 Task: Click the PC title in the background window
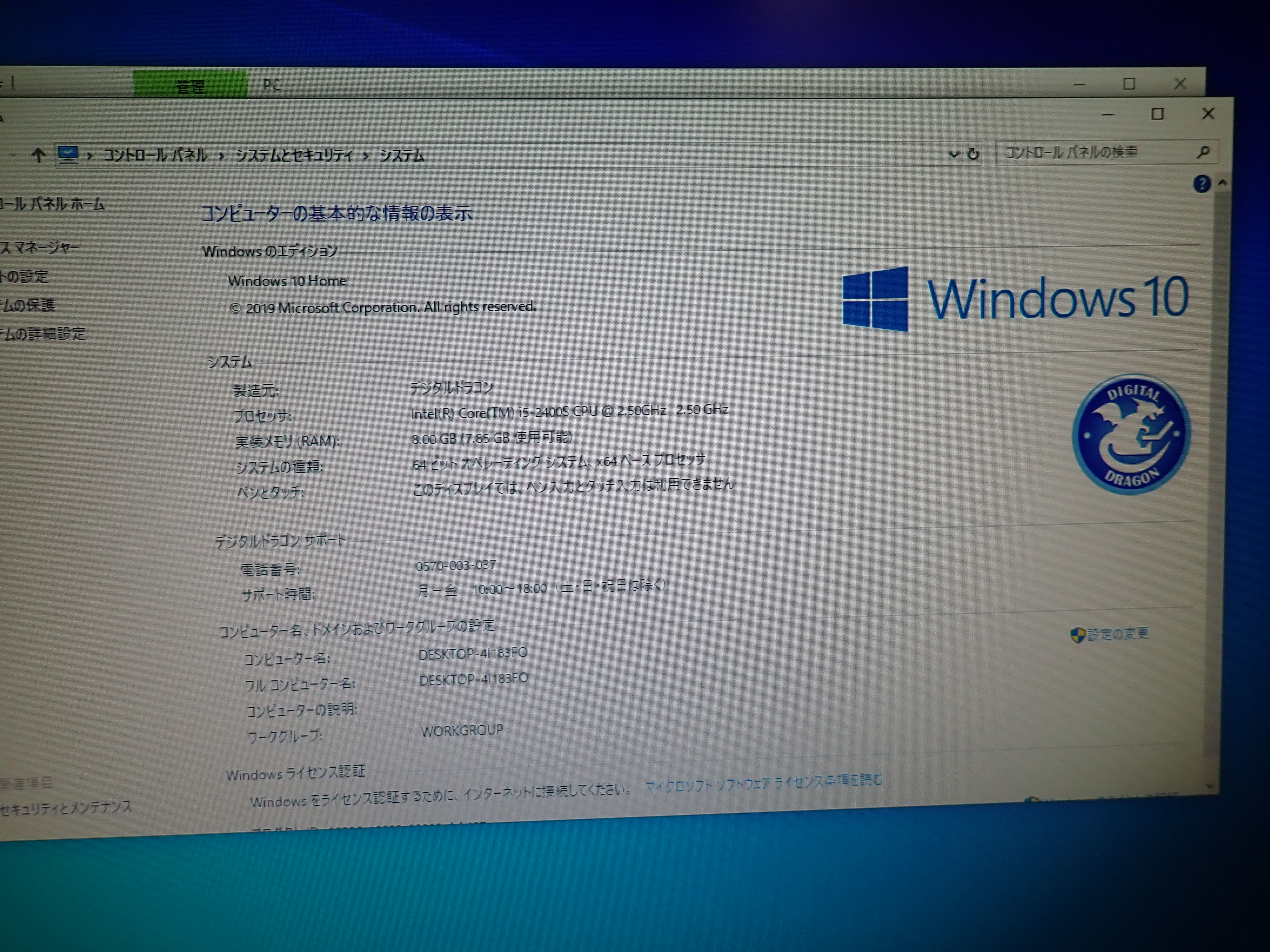click(271, 85)
